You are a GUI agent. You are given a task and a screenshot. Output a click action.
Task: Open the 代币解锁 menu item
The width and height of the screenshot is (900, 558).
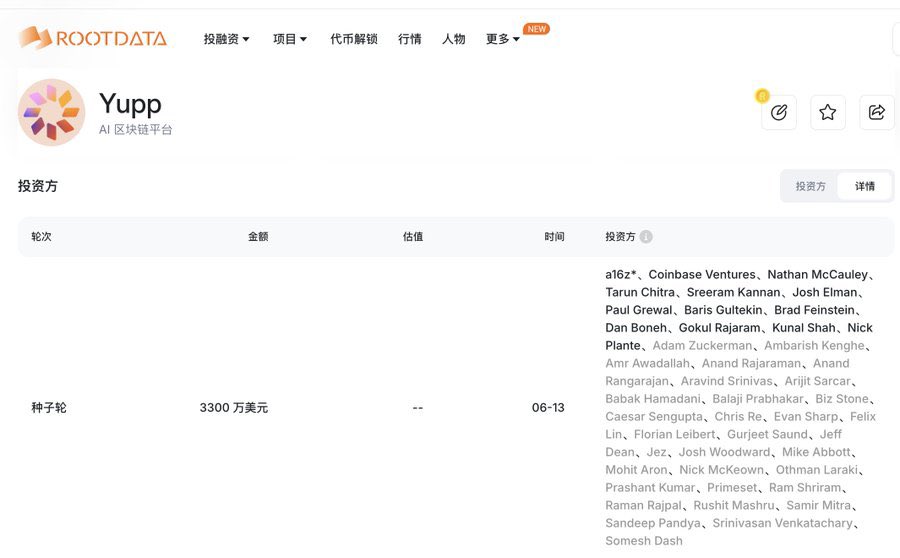(354, 39)
